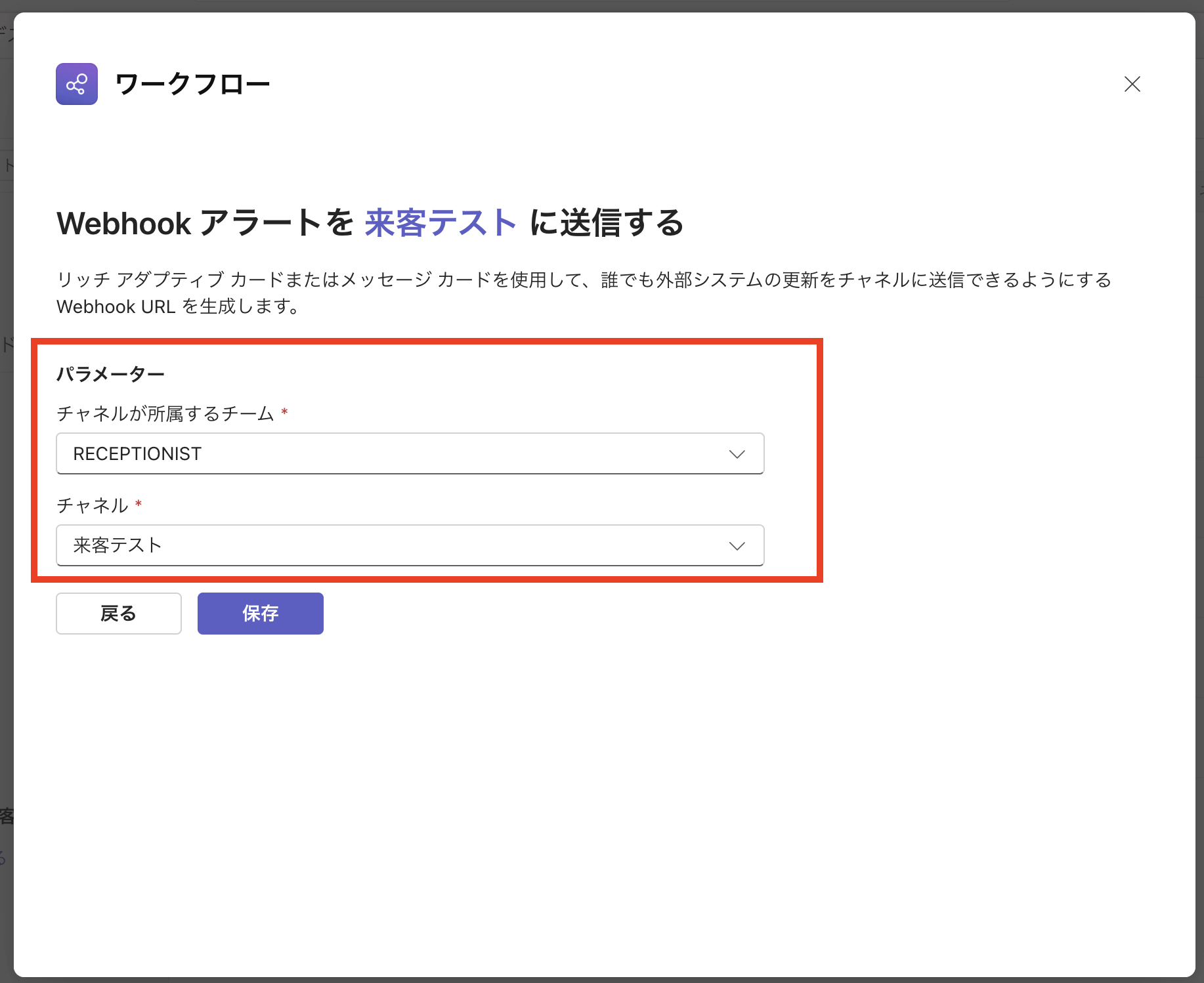Click the リッチ アダプティブ カード description line
This screenshot has width=1204, height=983.
(x=583, y=280)
